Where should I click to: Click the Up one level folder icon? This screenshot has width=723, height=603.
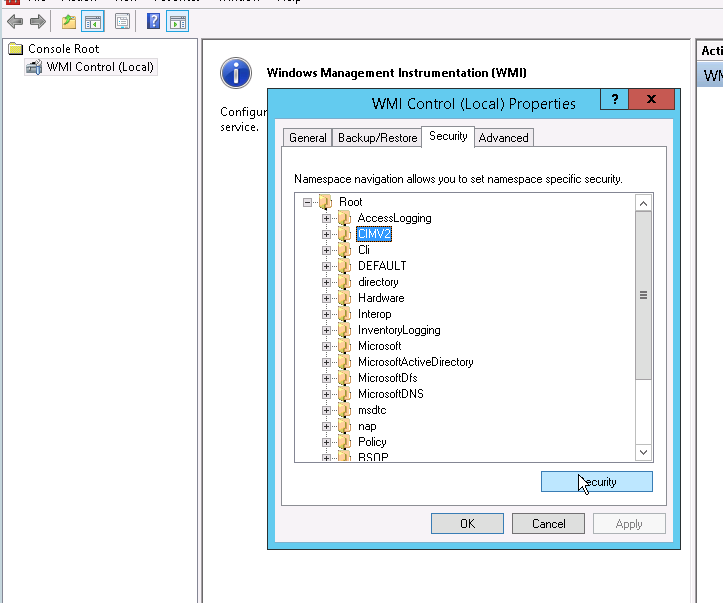coord(69,22)
